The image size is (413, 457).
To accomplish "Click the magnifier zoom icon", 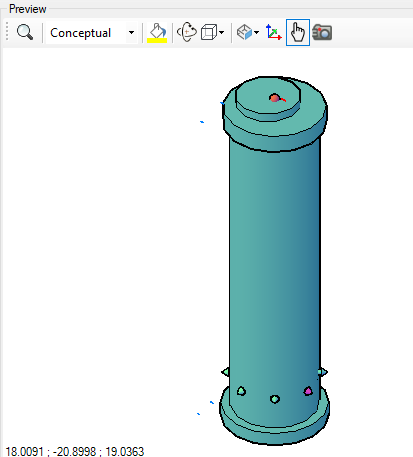I will [25, 32].
